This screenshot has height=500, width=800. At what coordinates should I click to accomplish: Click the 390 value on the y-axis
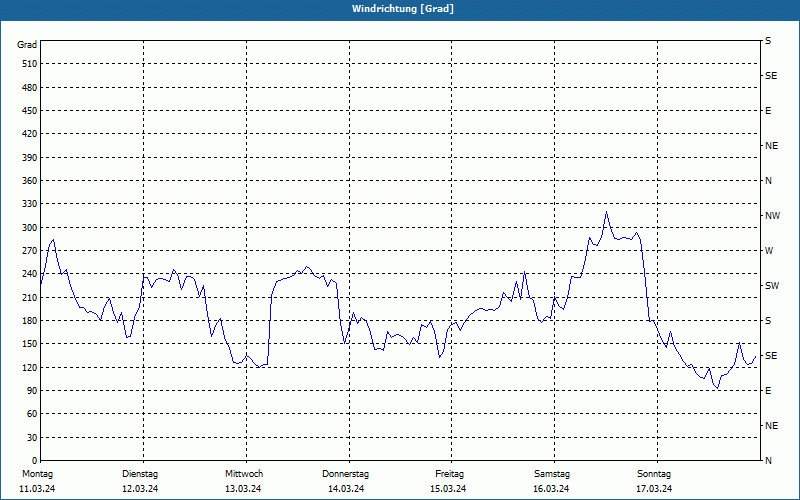coord(30,158)
